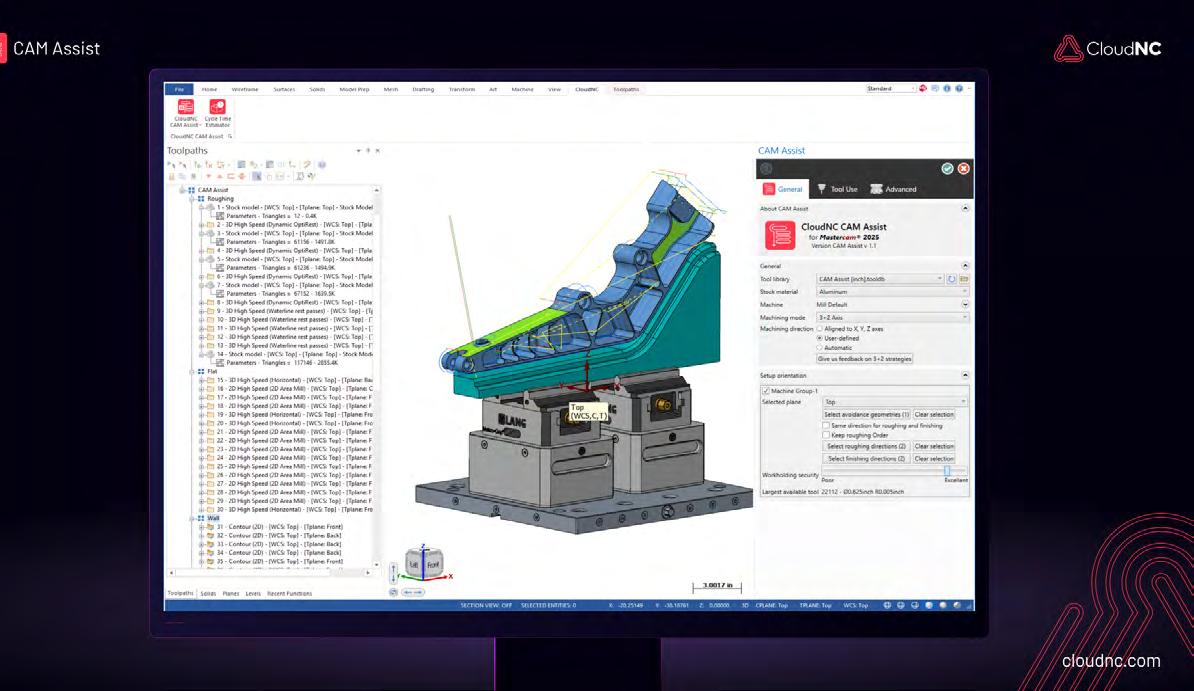This screenshot has width=1194, height=691.
Task: Switch to the Solids bottom panel tab
Action: pos(208,593)
